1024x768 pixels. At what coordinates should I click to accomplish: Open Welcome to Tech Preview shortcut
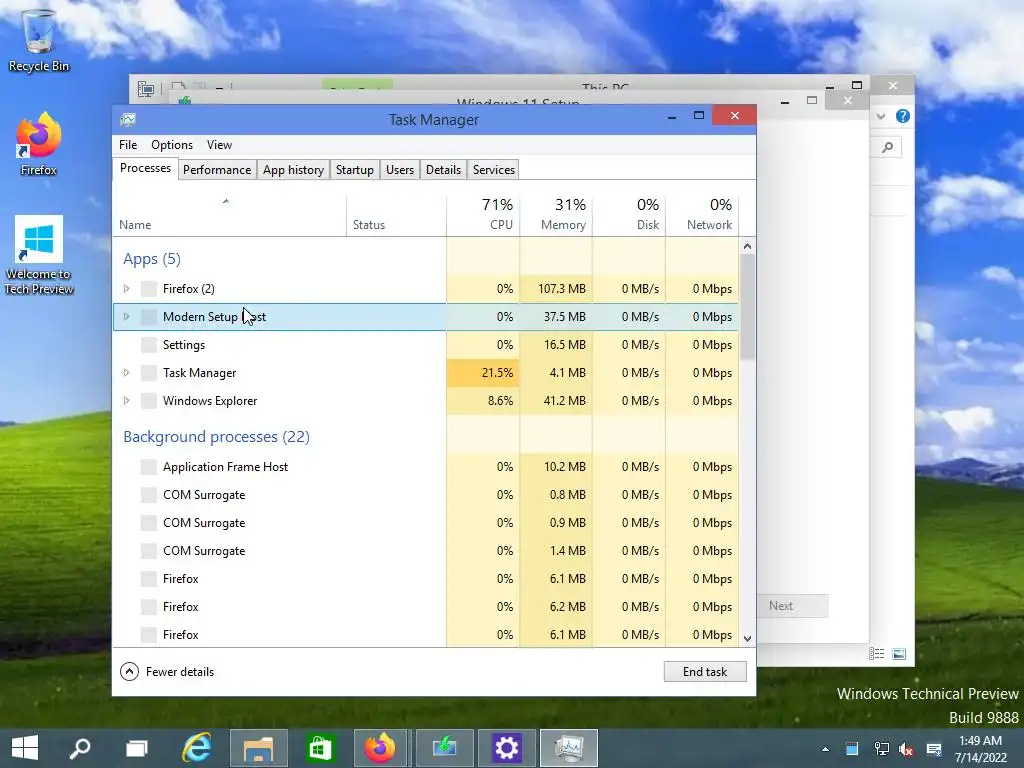[39, 255]
